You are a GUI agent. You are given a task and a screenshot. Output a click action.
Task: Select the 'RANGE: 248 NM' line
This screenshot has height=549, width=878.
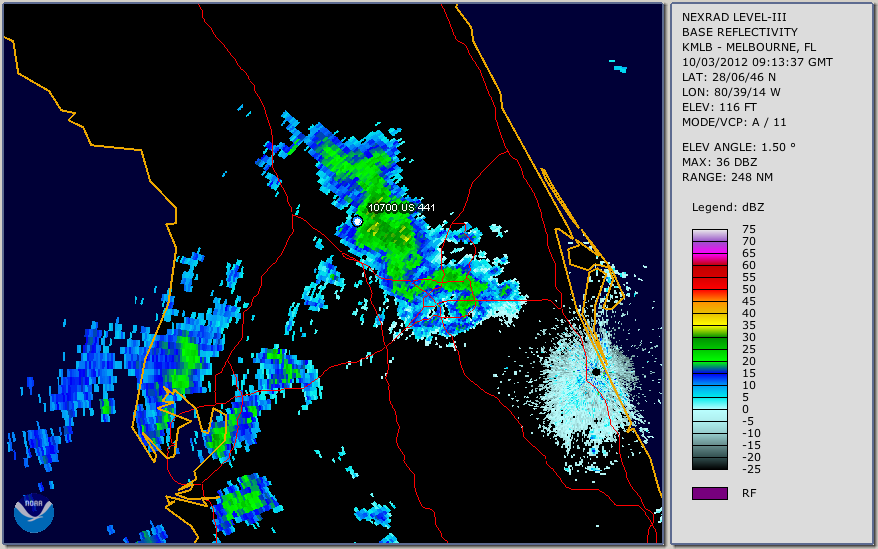pyautogui.click(x=727, y=177)
